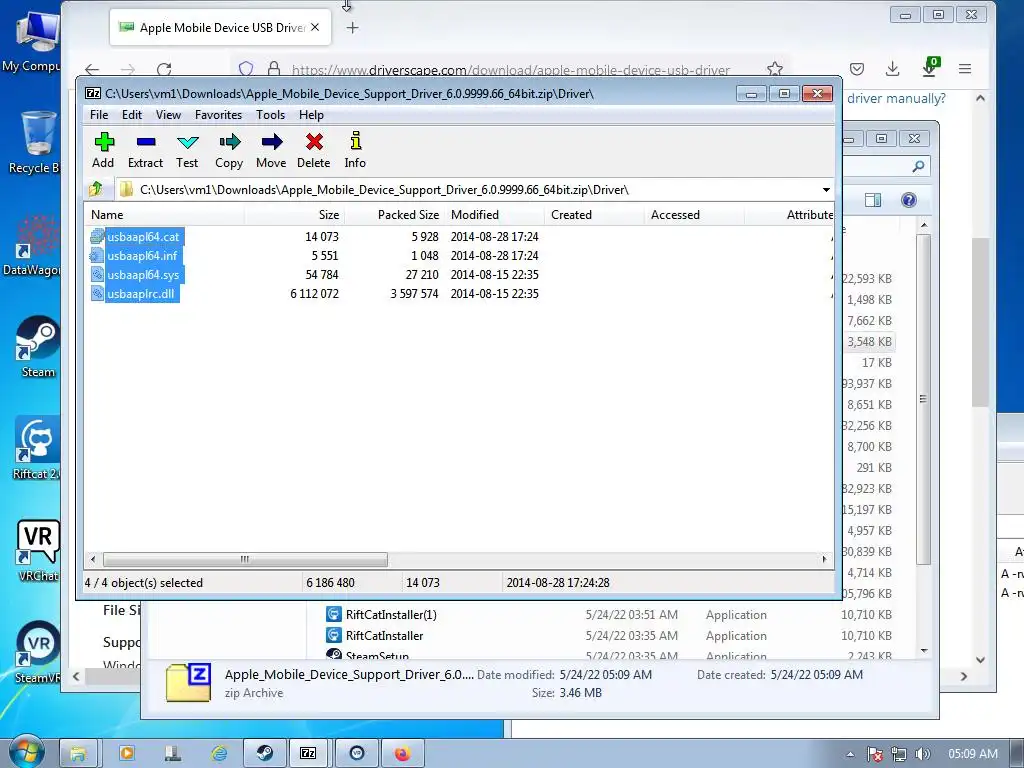Click the Explorer search magnifier icon
The image size is (1024, 768).
pyautogui.click(x=918, y=167)
